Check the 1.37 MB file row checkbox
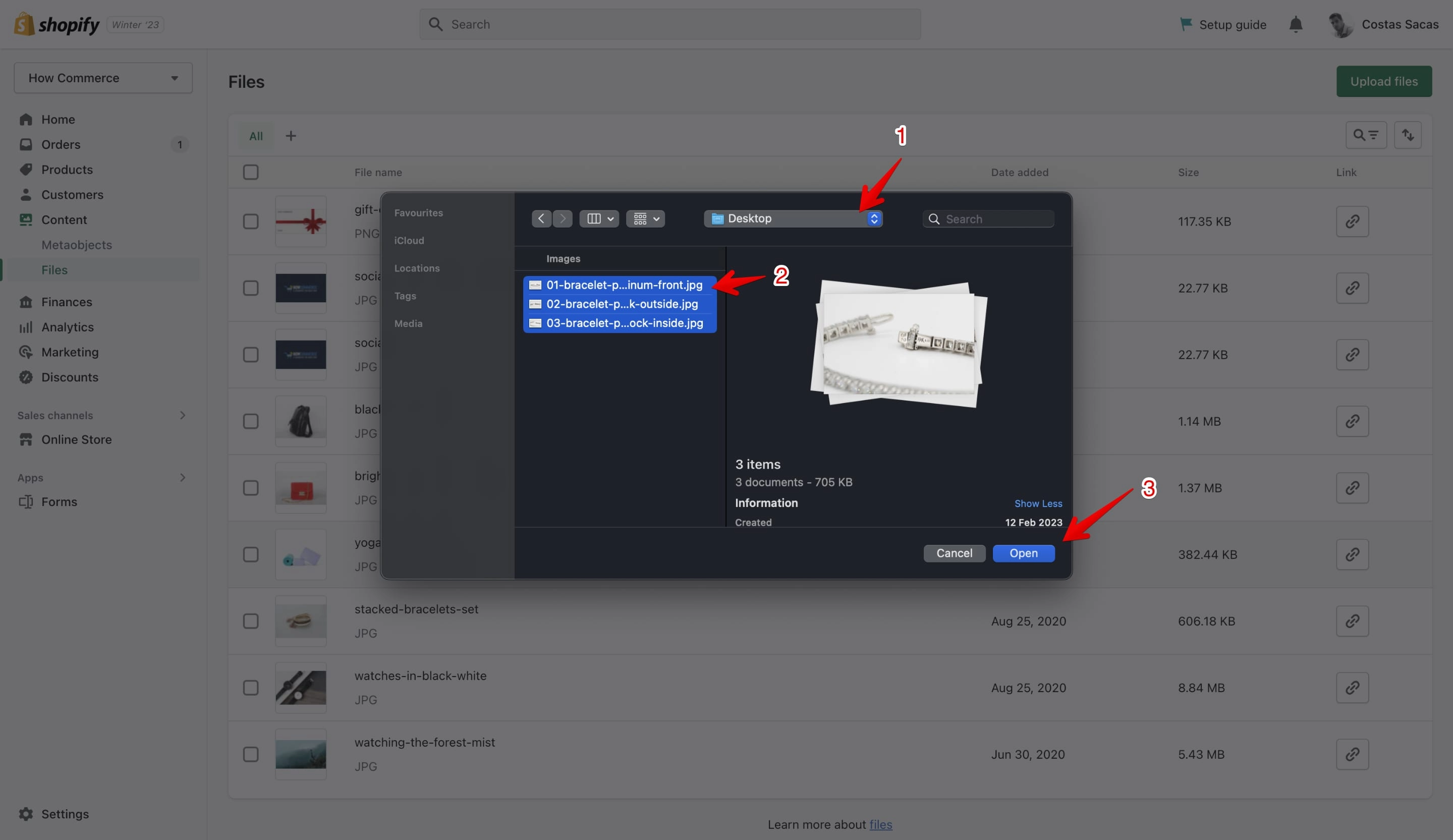The image size is (1453, 840). tap(251, 488)
